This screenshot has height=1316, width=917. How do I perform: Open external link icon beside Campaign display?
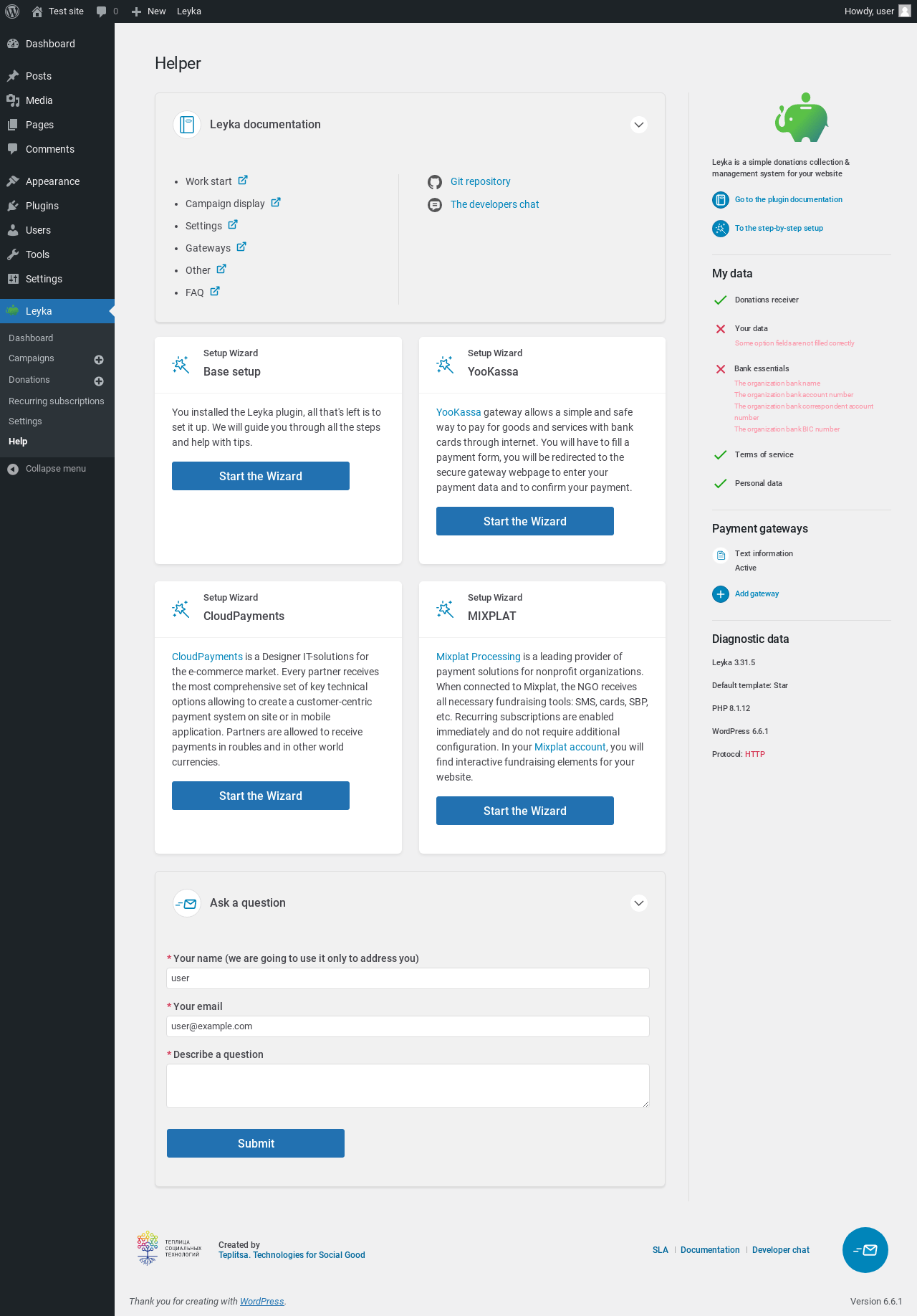click(276, 203)
